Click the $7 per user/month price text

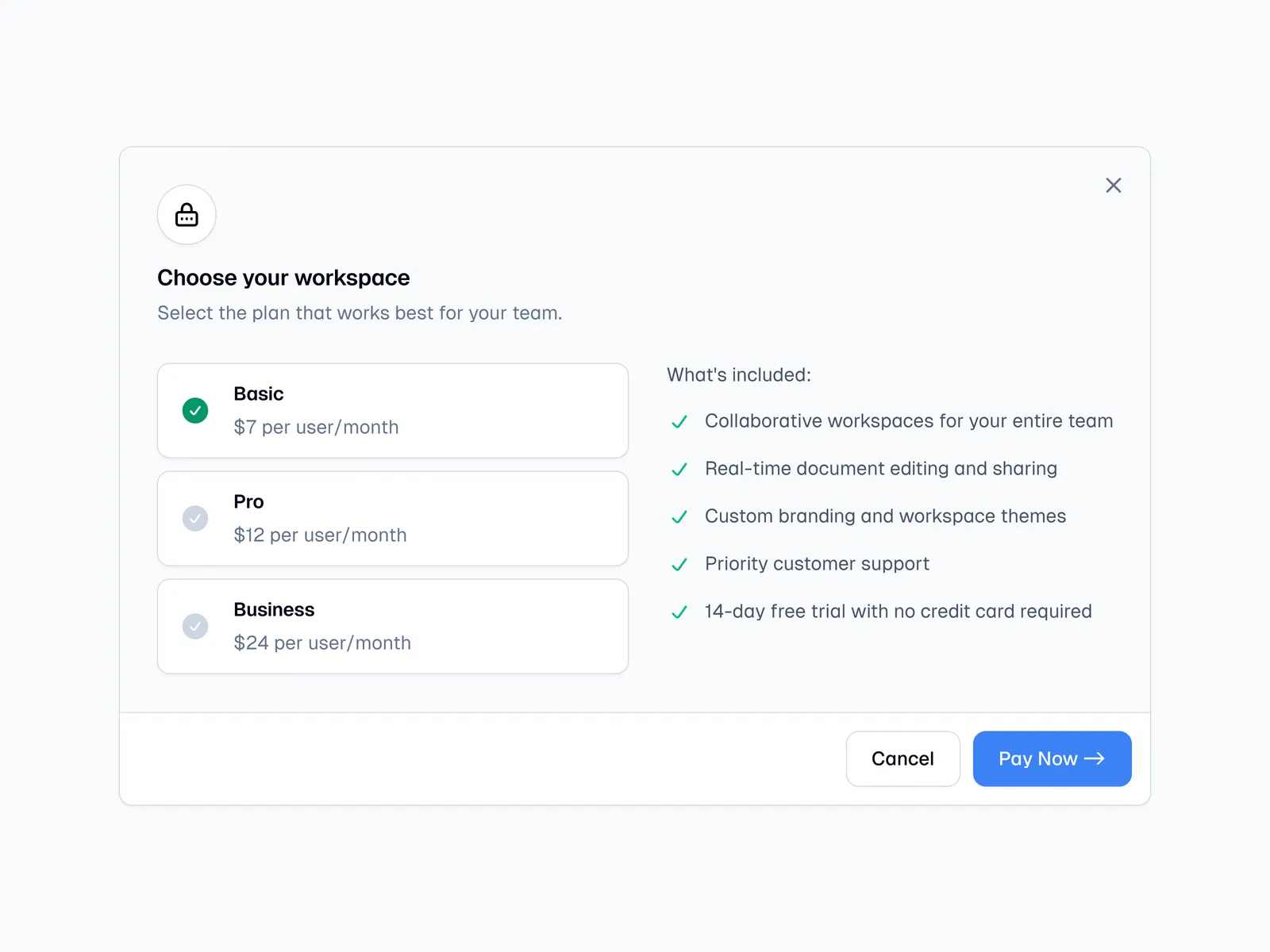316,428
